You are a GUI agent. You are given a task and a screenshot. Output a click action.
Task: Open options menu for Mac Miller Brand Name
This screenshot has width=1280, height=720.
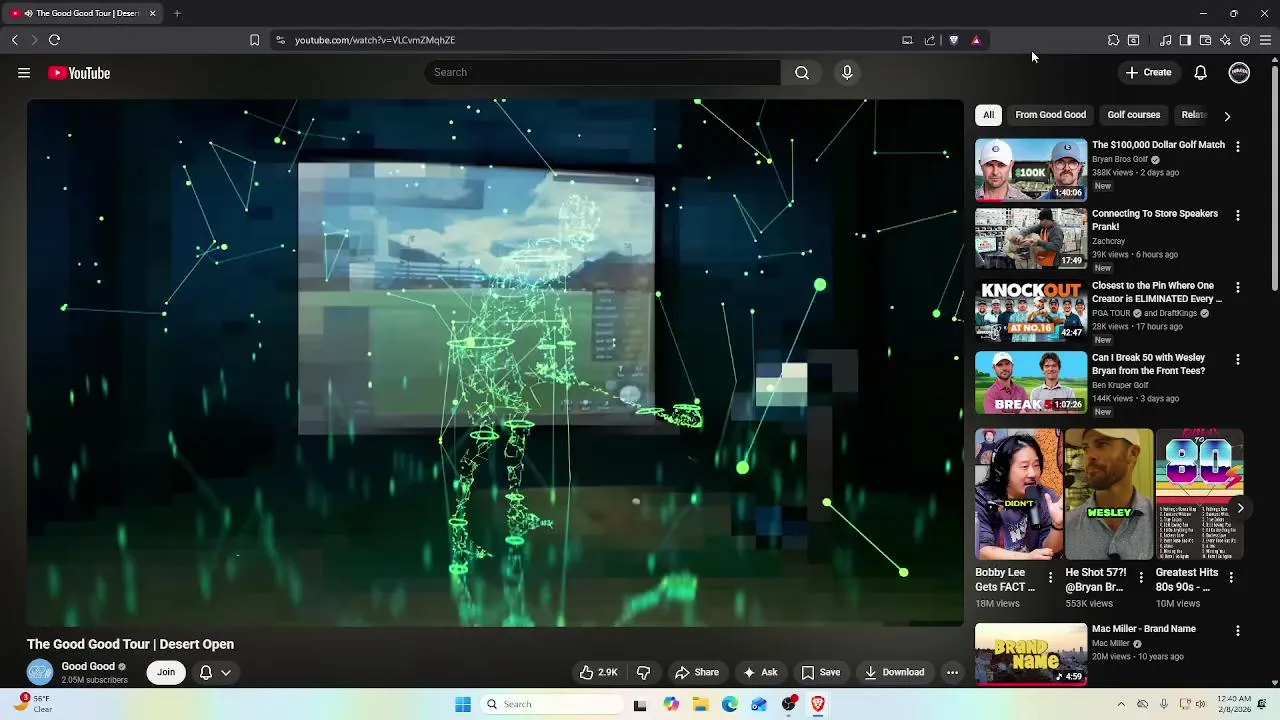coord(1237,631)
